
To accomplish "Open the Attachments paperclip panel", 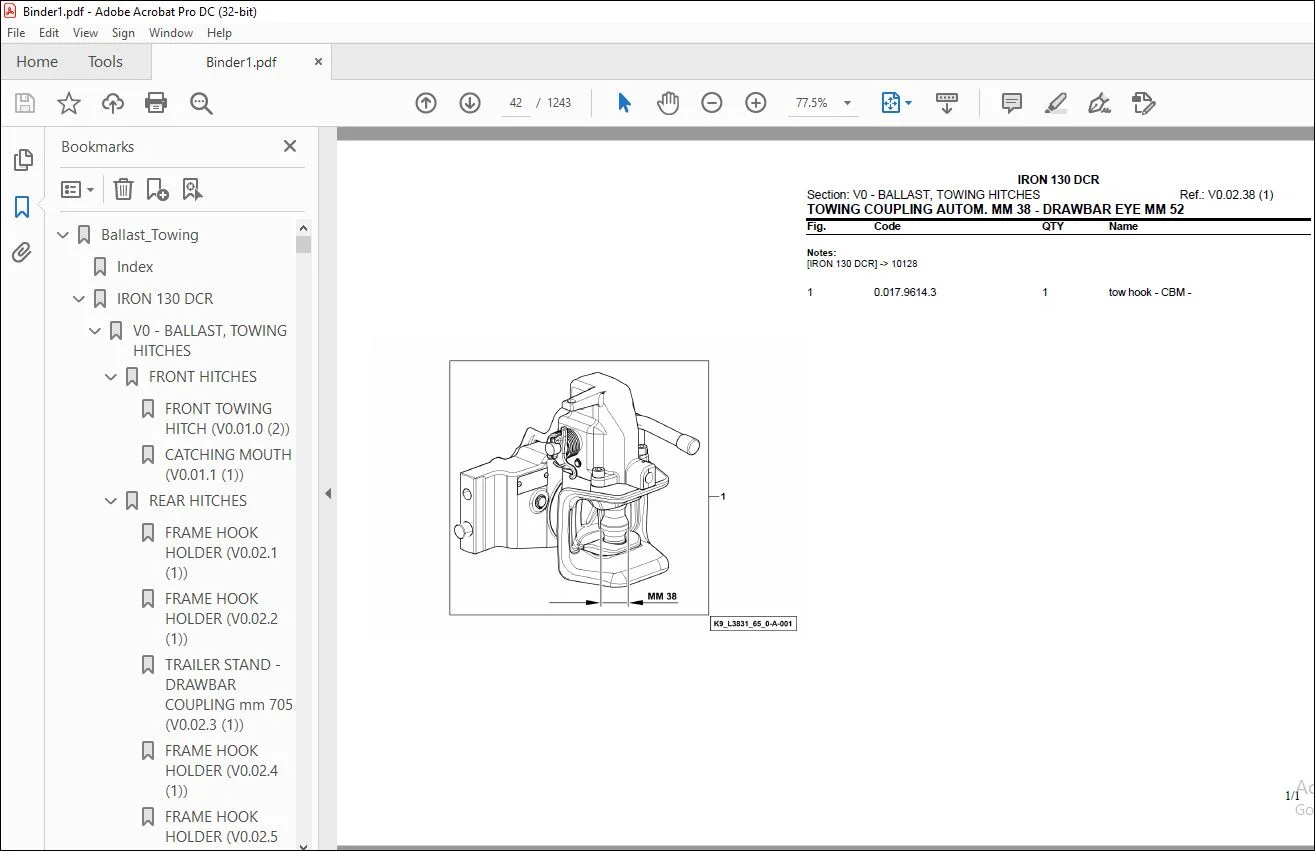I will (22, 252).
